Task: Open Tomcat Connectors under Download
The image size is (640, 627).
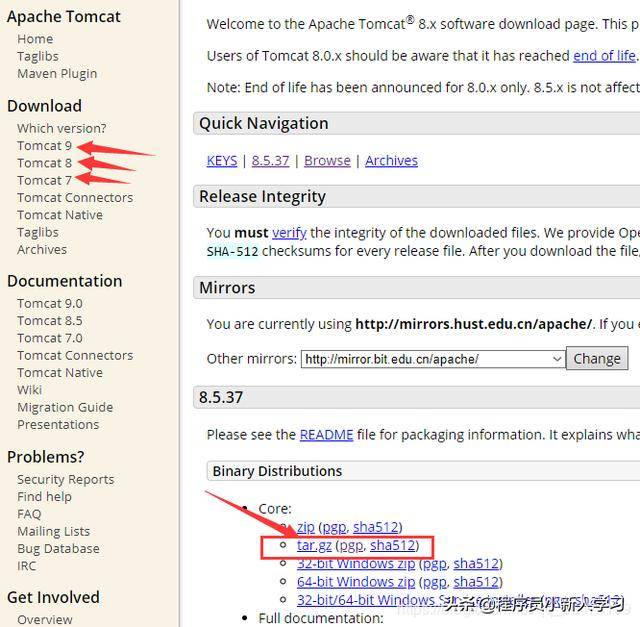Action: click(x=75, y=198)
